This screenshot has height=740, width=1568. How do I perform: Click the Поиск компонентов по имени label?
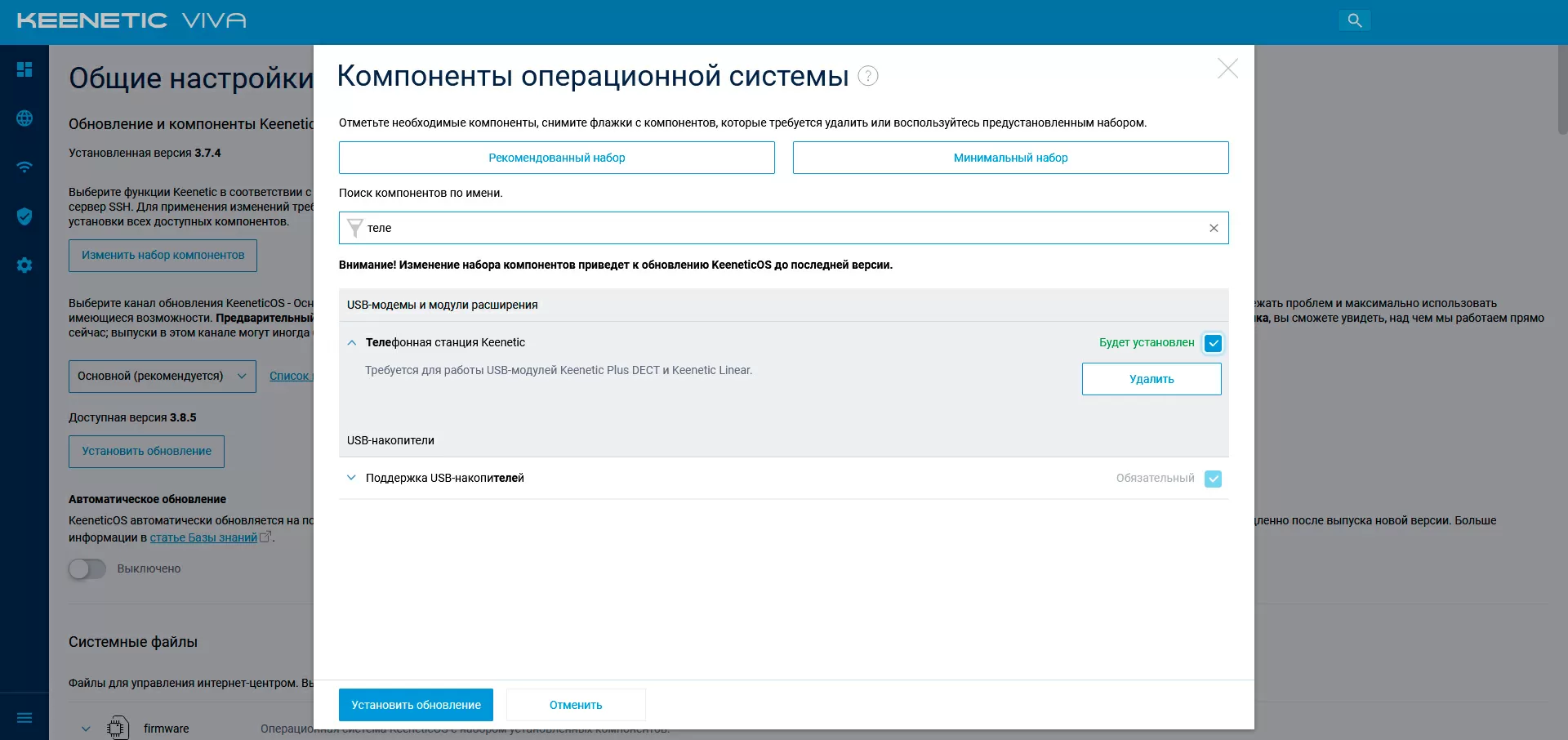click(x=421, y=193)
